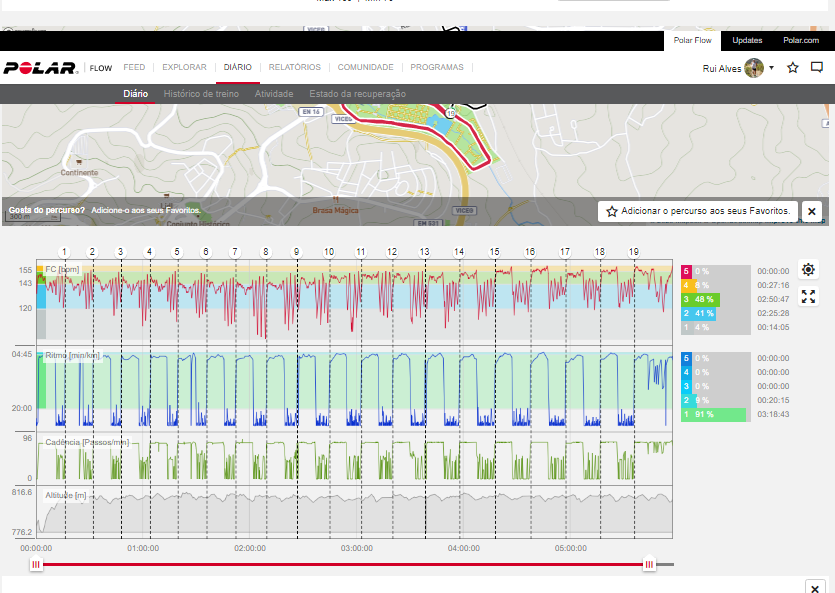Open the chart settings gear icon
Viewport: 835px width, 593px height.
(x=809, y=270)
